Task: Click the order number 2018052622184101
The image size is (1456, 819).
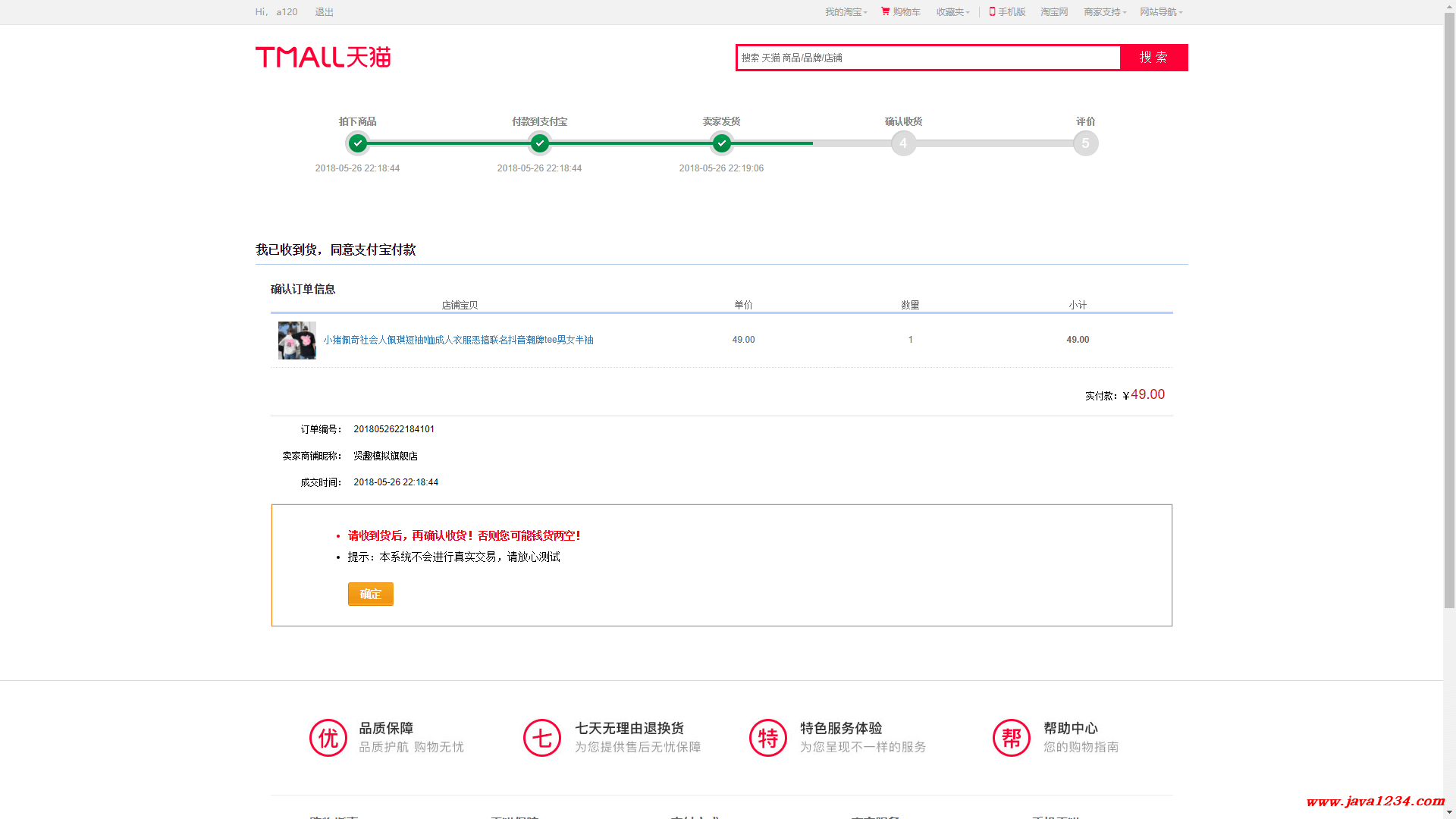Action: tap(394, 429)
